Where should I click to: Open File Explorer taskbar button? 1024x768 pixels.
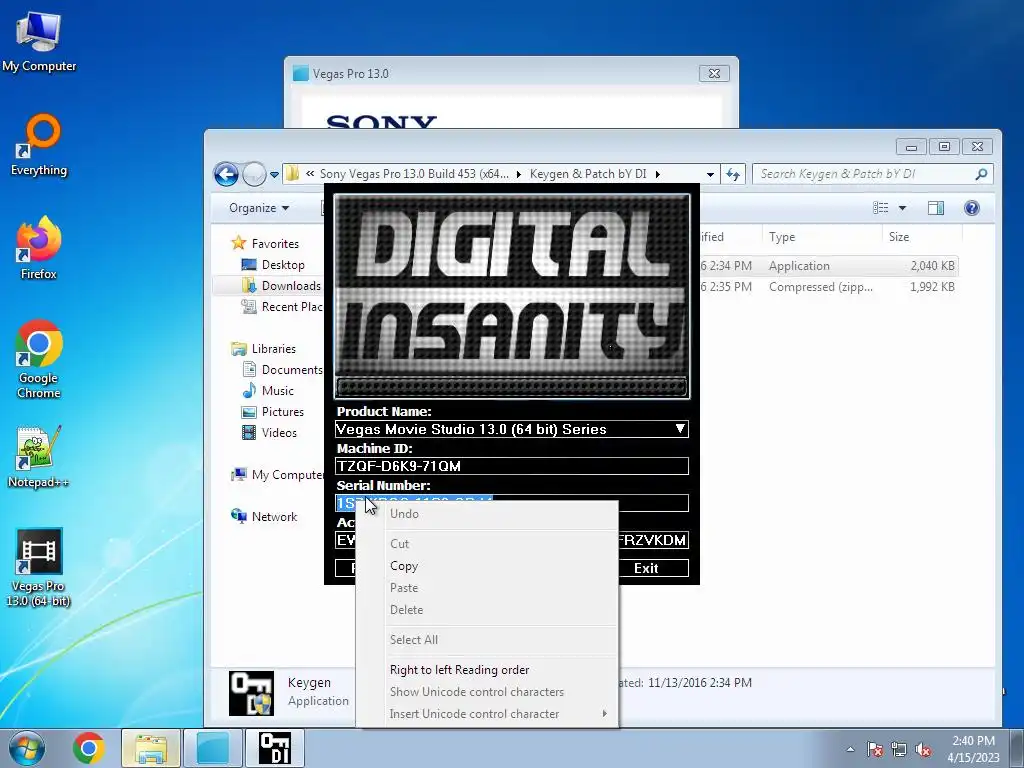pyautogui.click(x=151, y=748)
